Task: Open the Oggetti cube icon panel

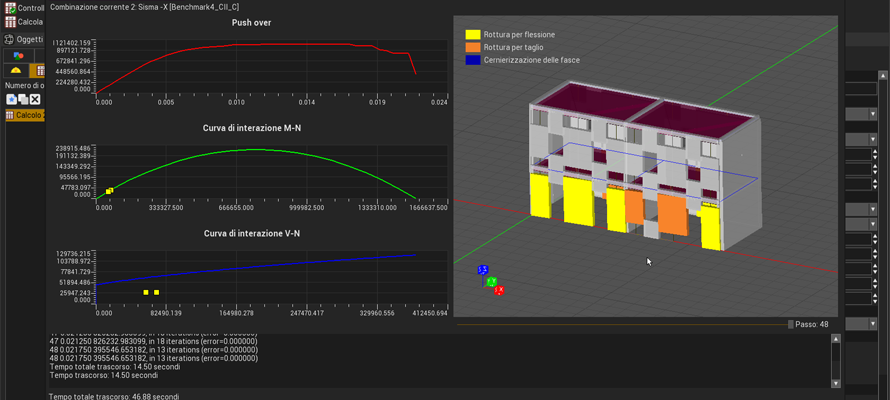Action: pyautogui.click(x=9, y=39)
